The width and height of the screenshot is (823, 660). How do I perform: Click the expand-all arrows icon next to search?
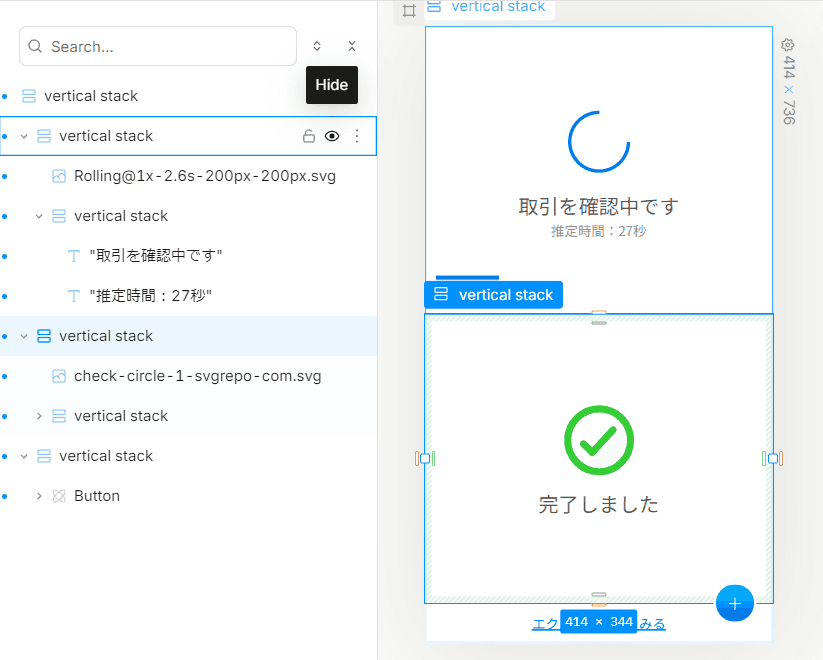coord(317,46)
